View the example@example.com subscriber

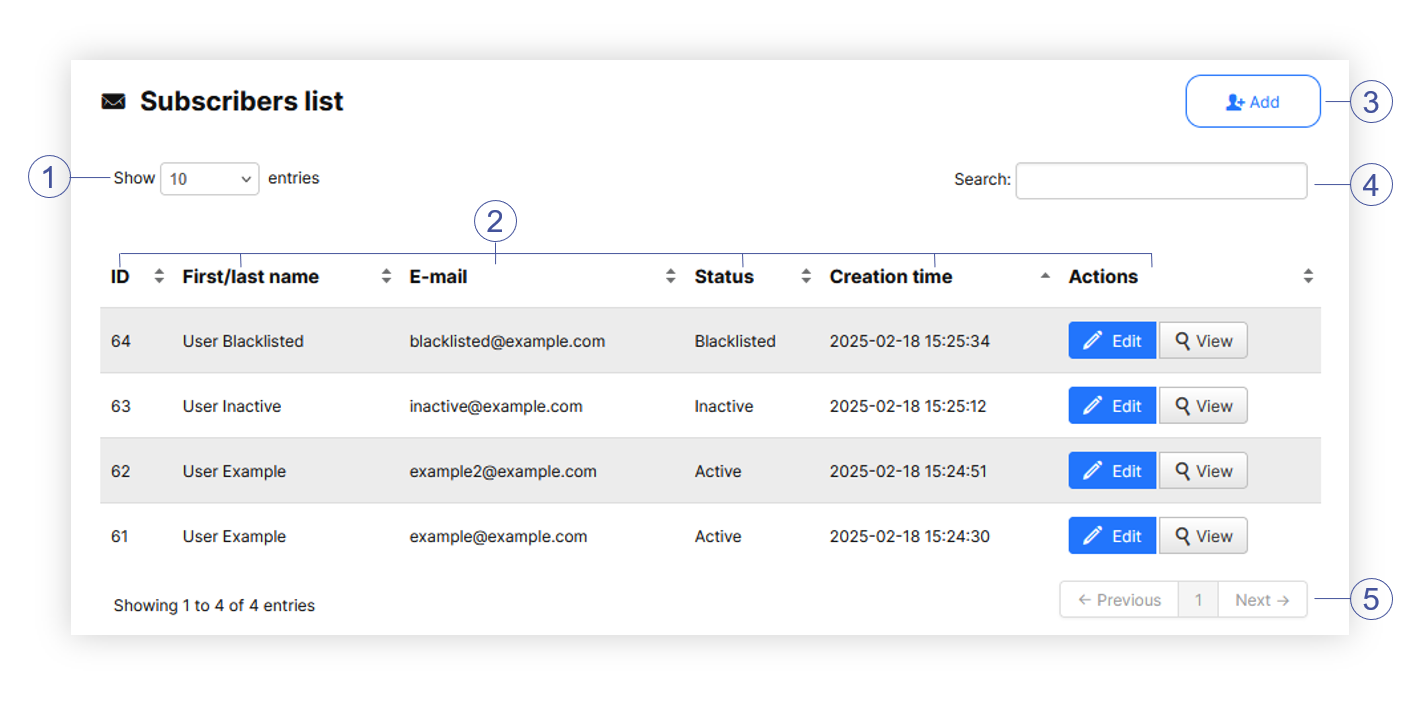pos(1203,536)
